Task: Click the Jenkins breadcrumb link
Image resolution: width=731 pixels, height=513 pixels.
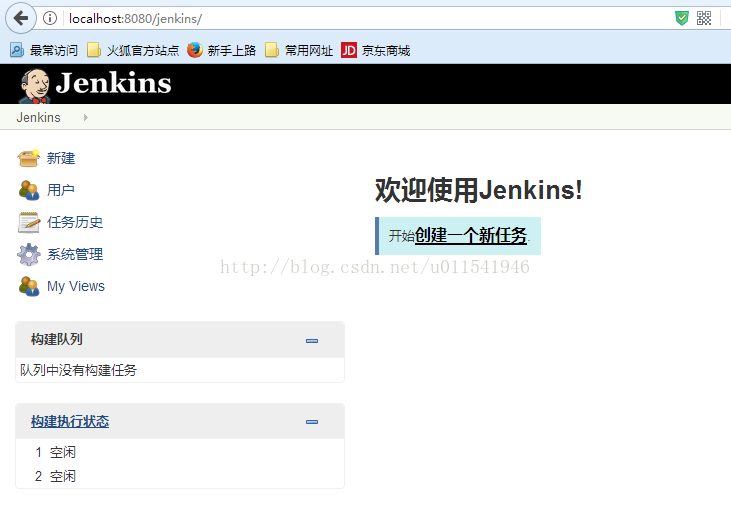Action: [x=38, y=117]
